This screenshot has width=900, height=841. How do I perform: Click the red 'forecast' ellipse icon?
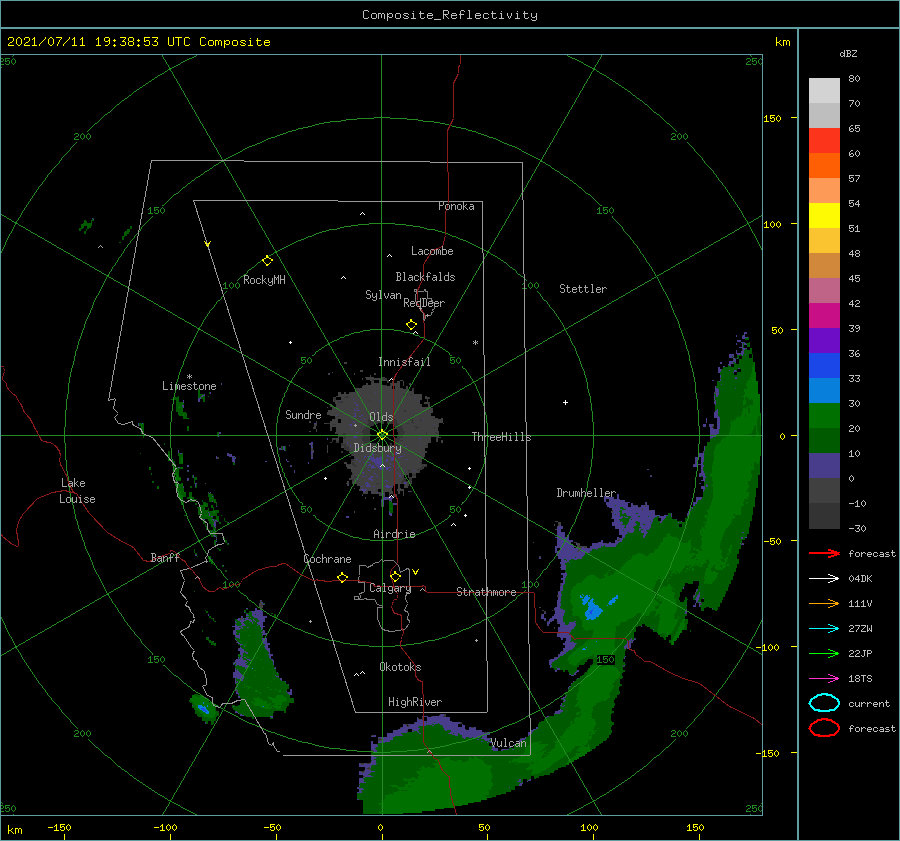(824, 728)
